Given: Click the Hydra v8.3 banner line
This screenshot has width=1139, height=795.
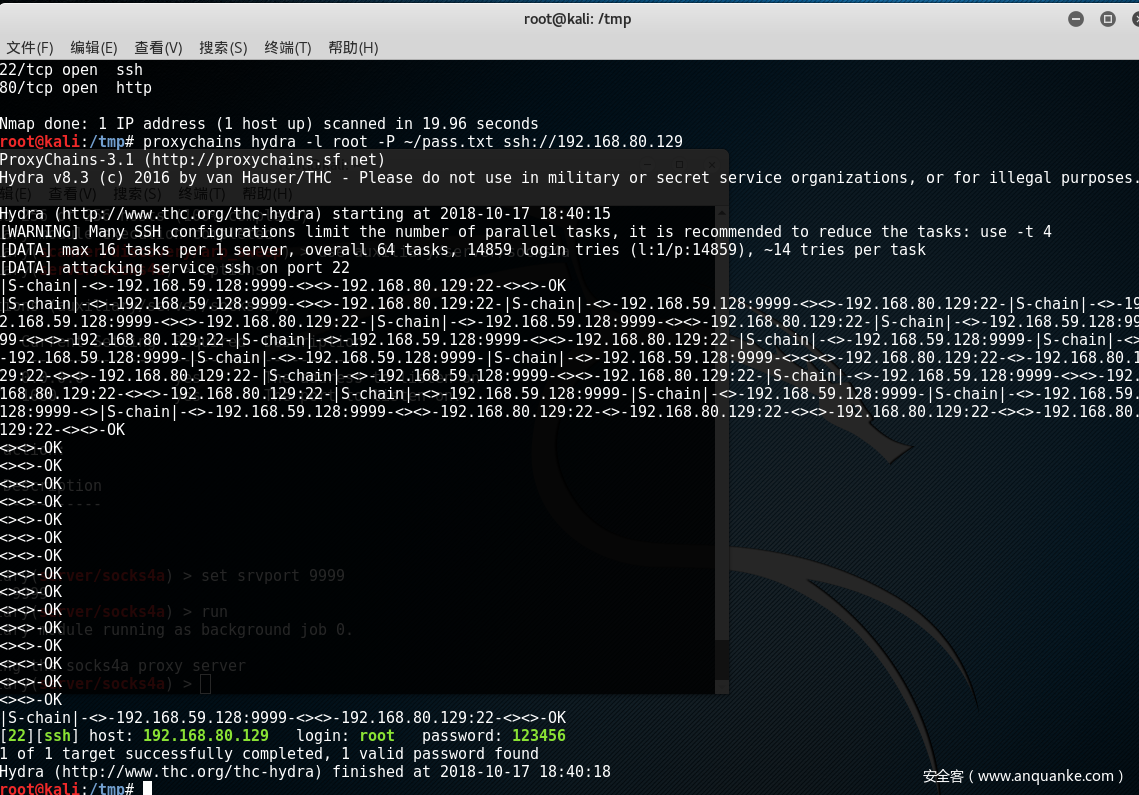Looking at the screenshot, I should click(x=567, y=178).
